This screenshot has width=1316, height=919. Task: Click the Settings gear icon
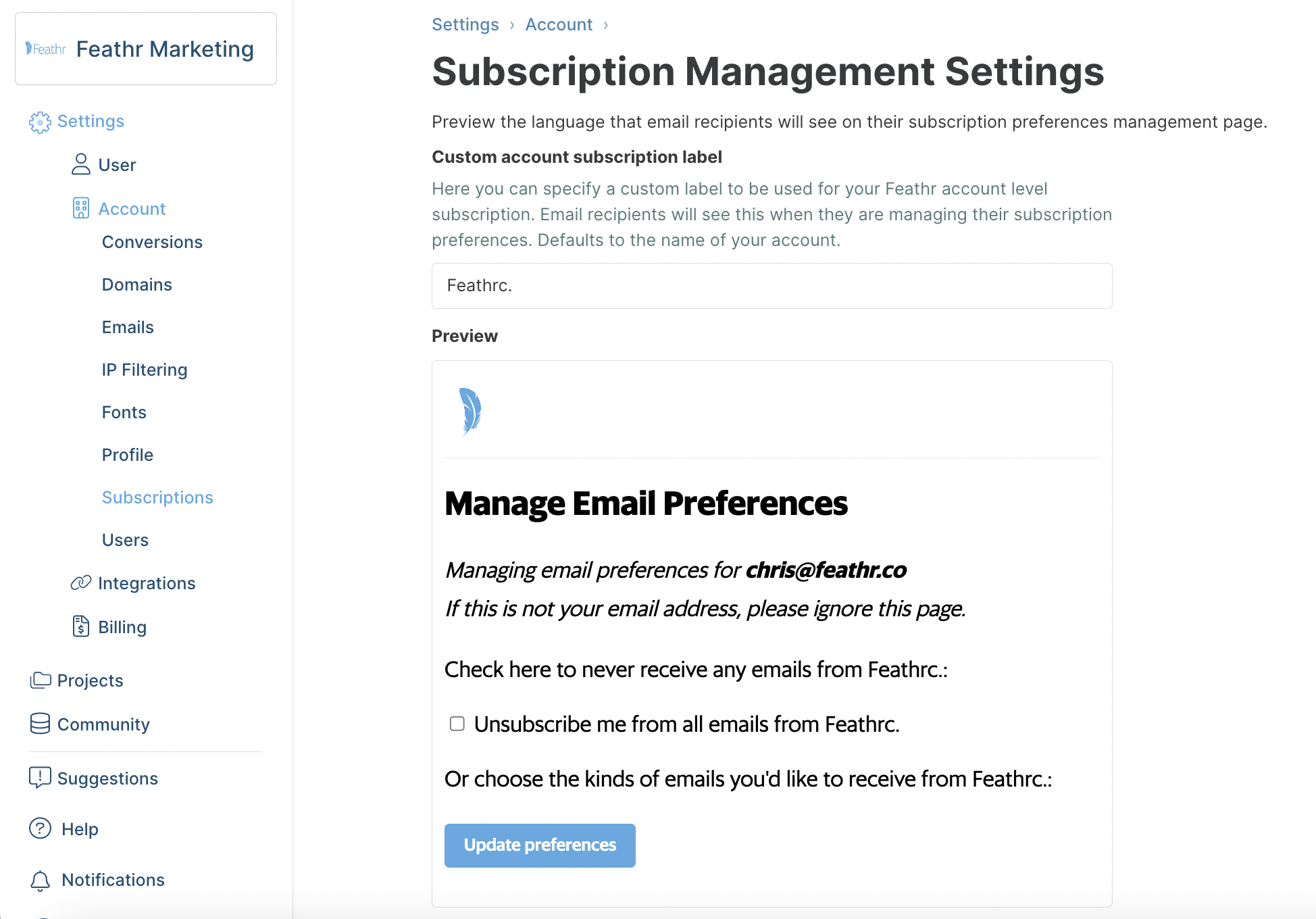click(x=40, y=122)
